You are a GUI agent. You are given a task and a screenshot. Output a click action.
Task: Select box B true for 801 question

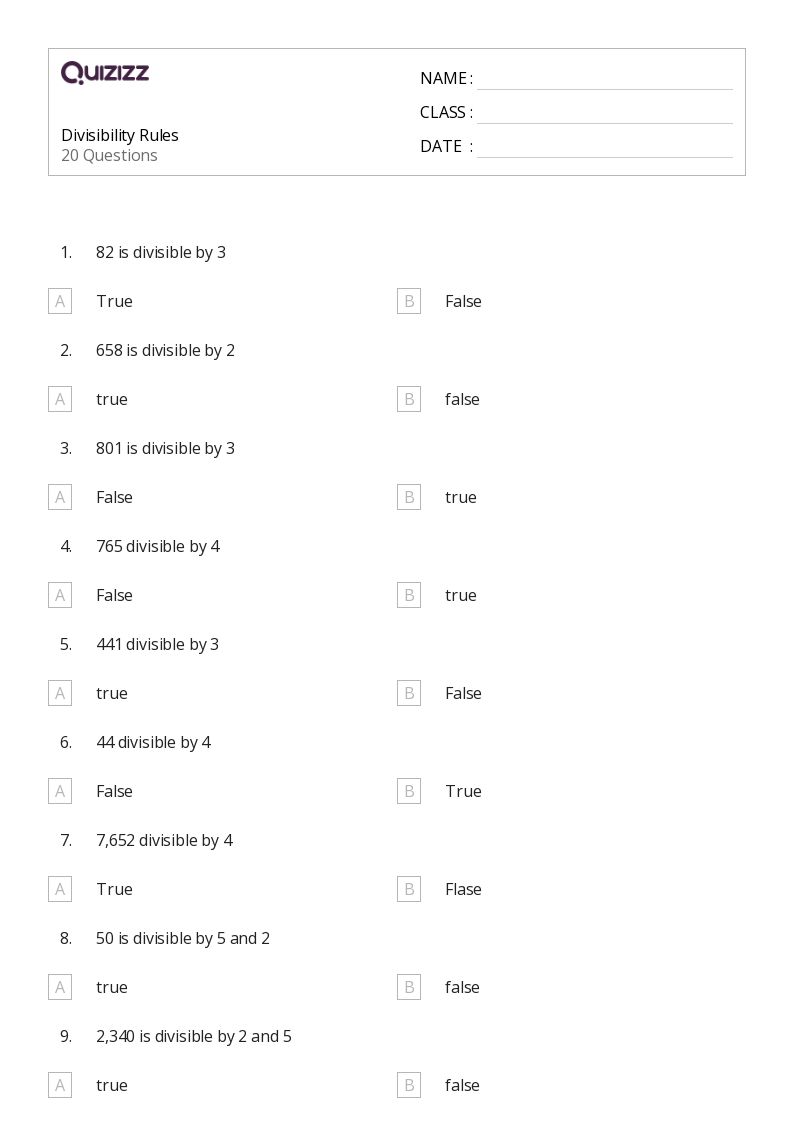click(409, 497)
